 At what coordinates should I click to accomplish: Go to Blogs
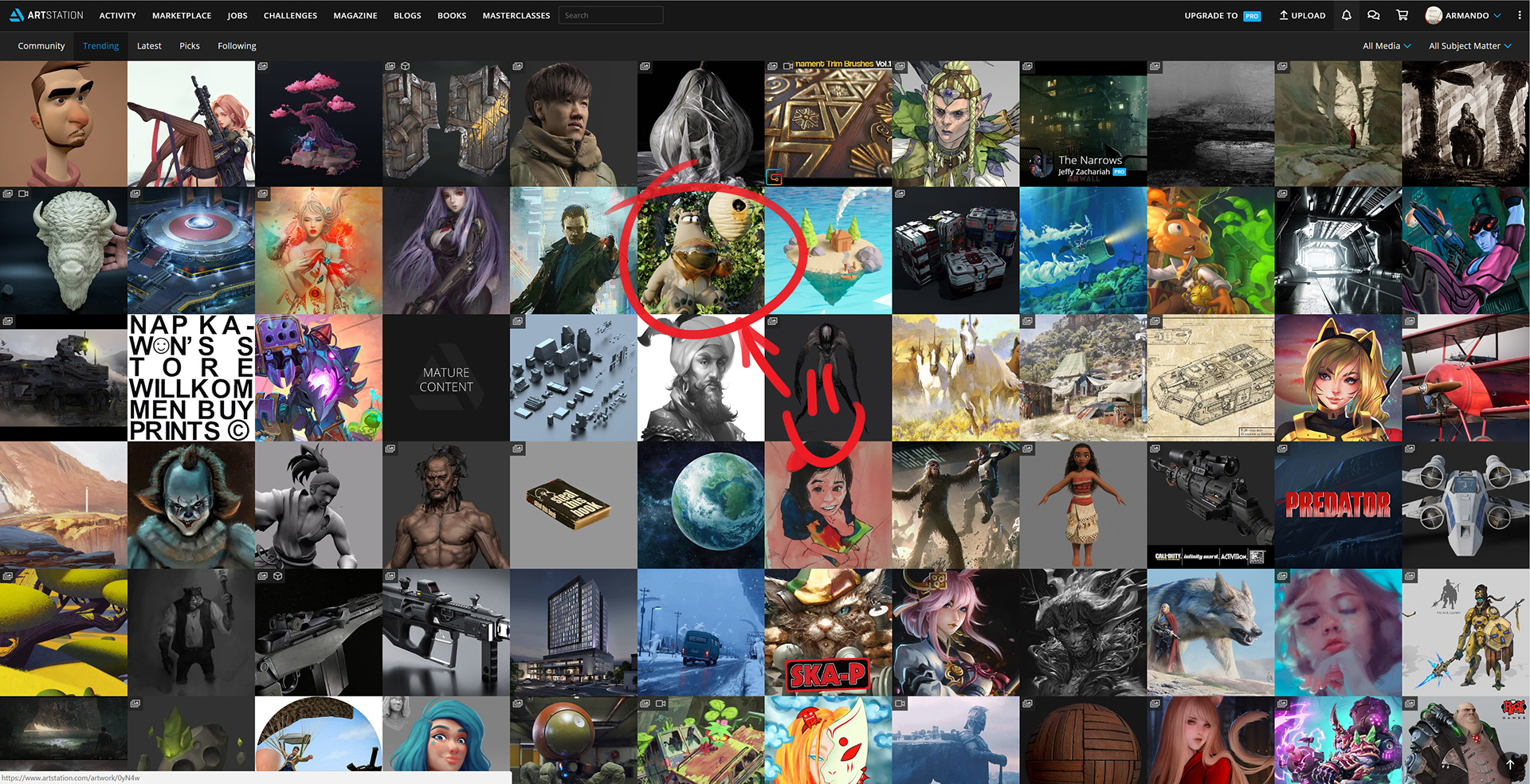[407, 15]
